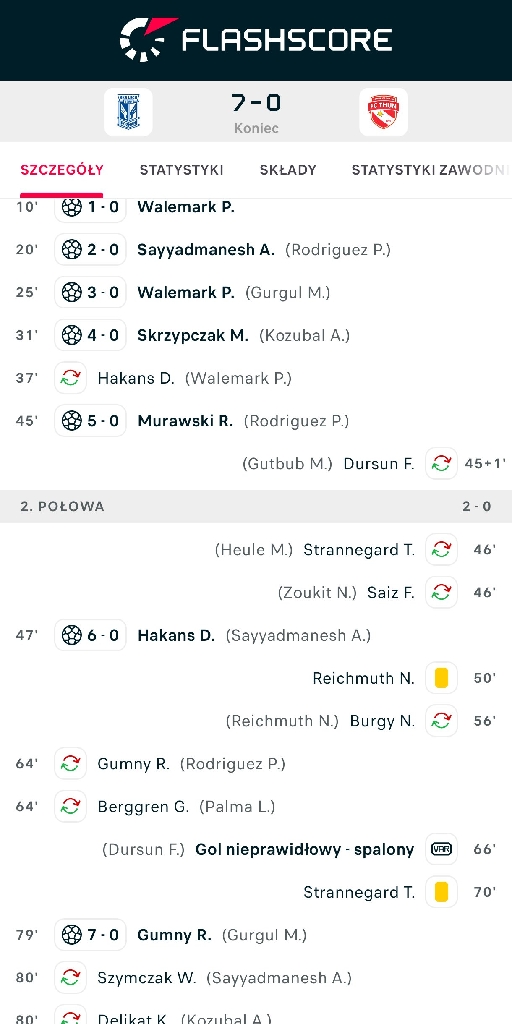Screen dimensions: 512x1024
Task: Click Reichmuth's yellow card icon at 50'
Action: point(441,678)
